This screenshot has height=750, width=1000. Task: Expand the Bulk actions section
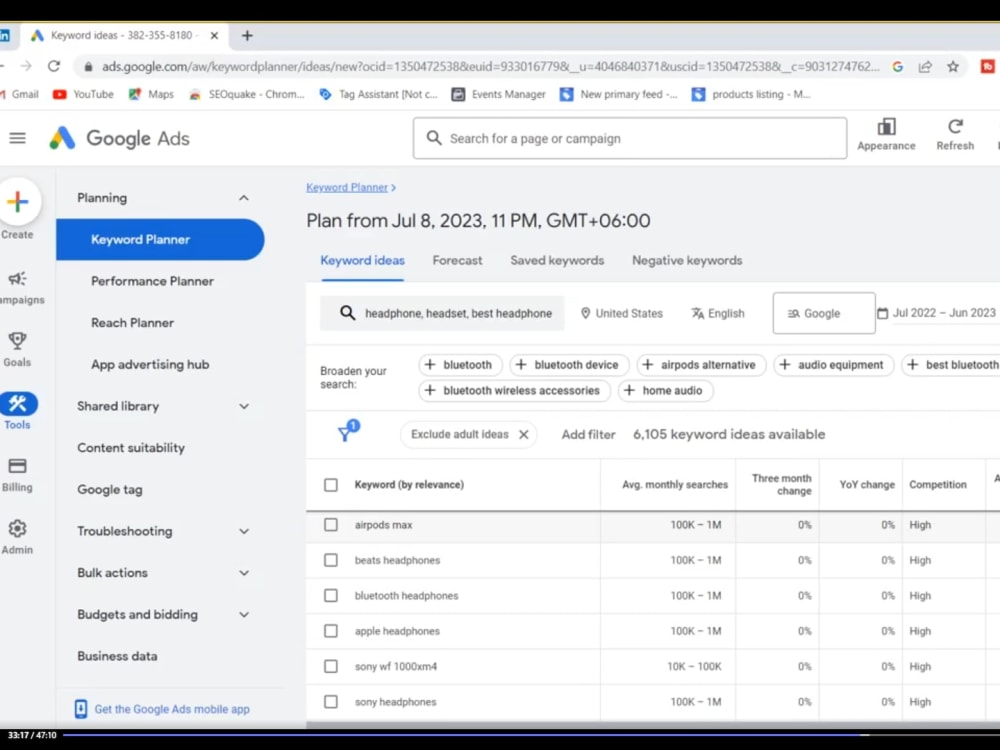tap(244, 573)
